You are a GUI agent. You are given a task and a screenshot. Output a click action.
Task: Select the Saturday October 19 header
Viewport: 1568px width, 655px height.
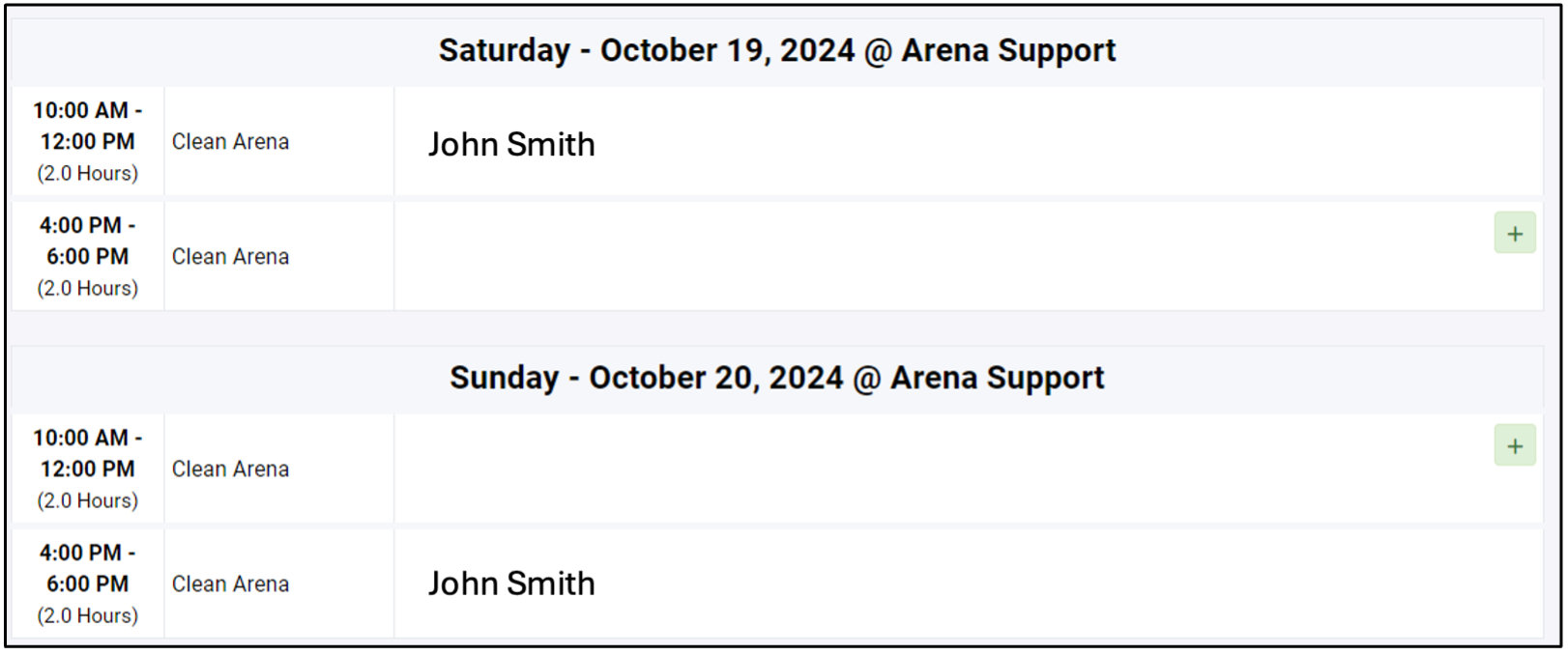pos(776,50)
